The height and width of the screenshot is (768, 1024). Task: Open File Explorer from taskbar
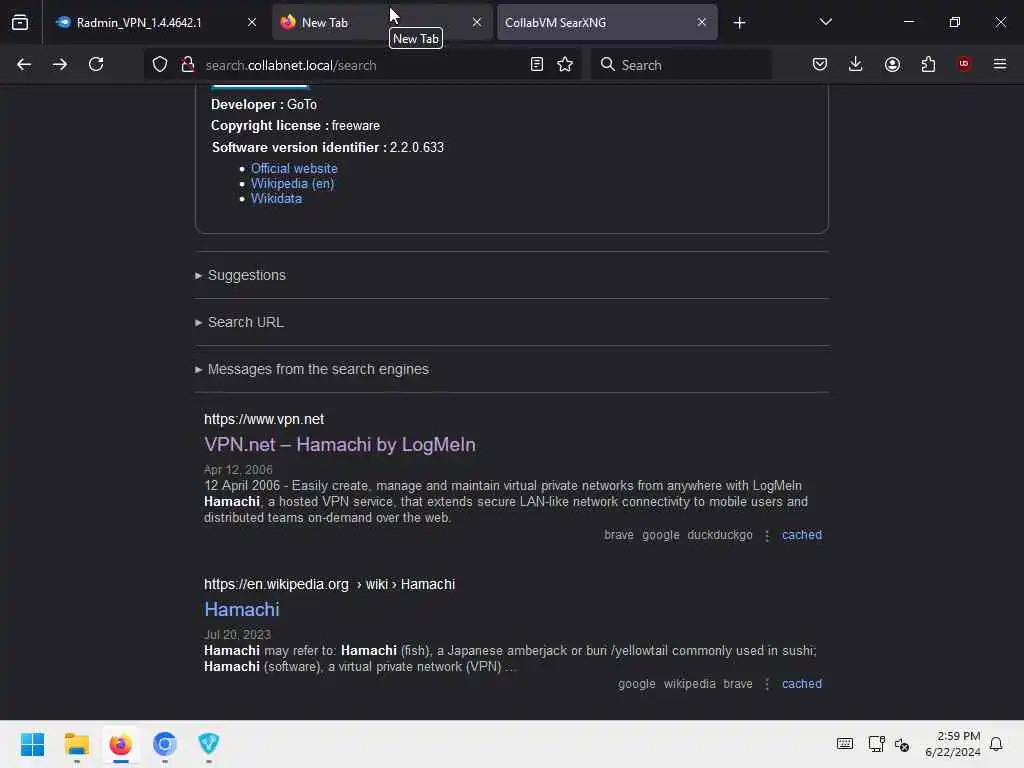coord(76,744)
